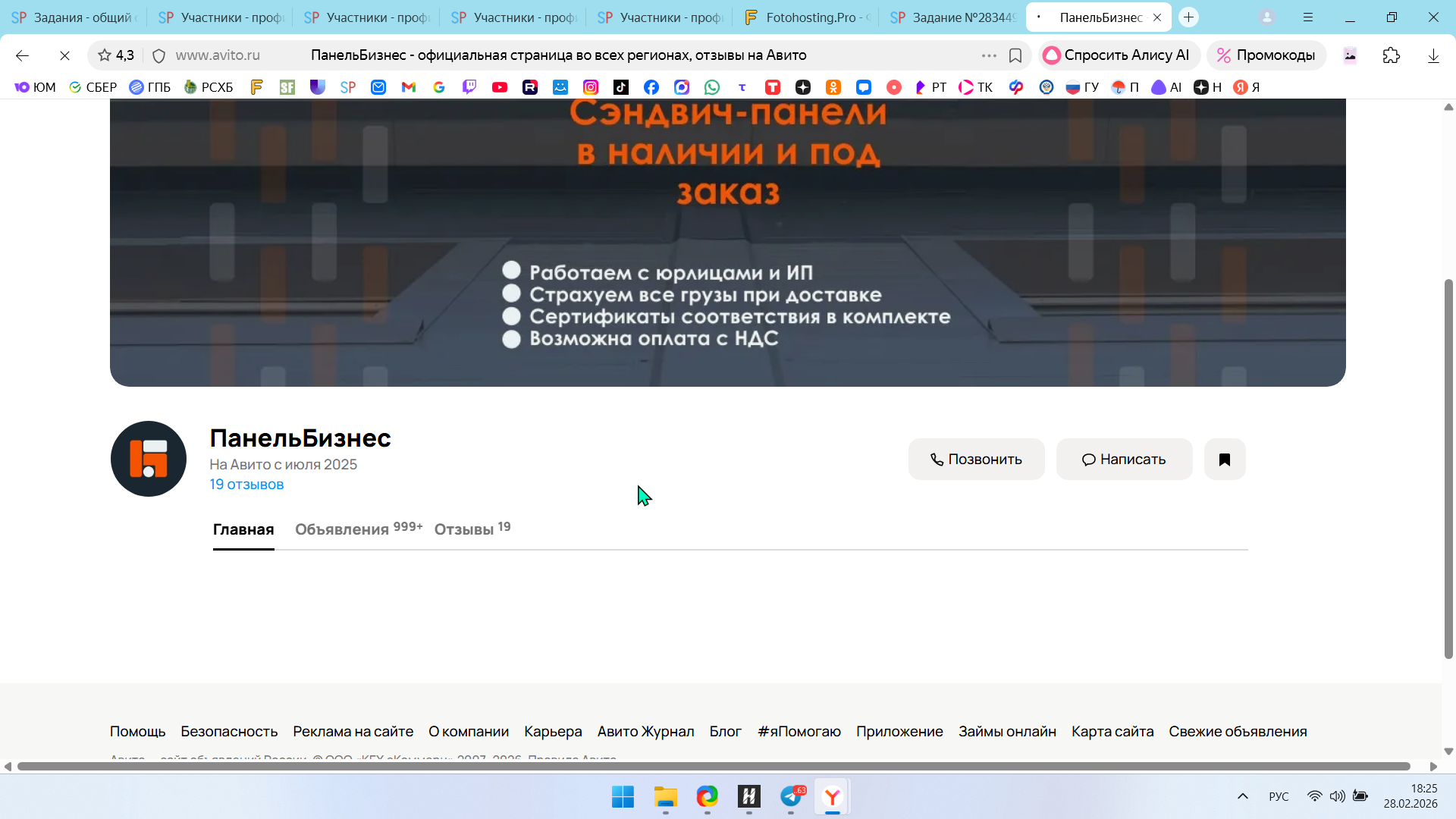Open Telegram from the Windows taskbar
The image size is (1456, 819).
[791, 796]
